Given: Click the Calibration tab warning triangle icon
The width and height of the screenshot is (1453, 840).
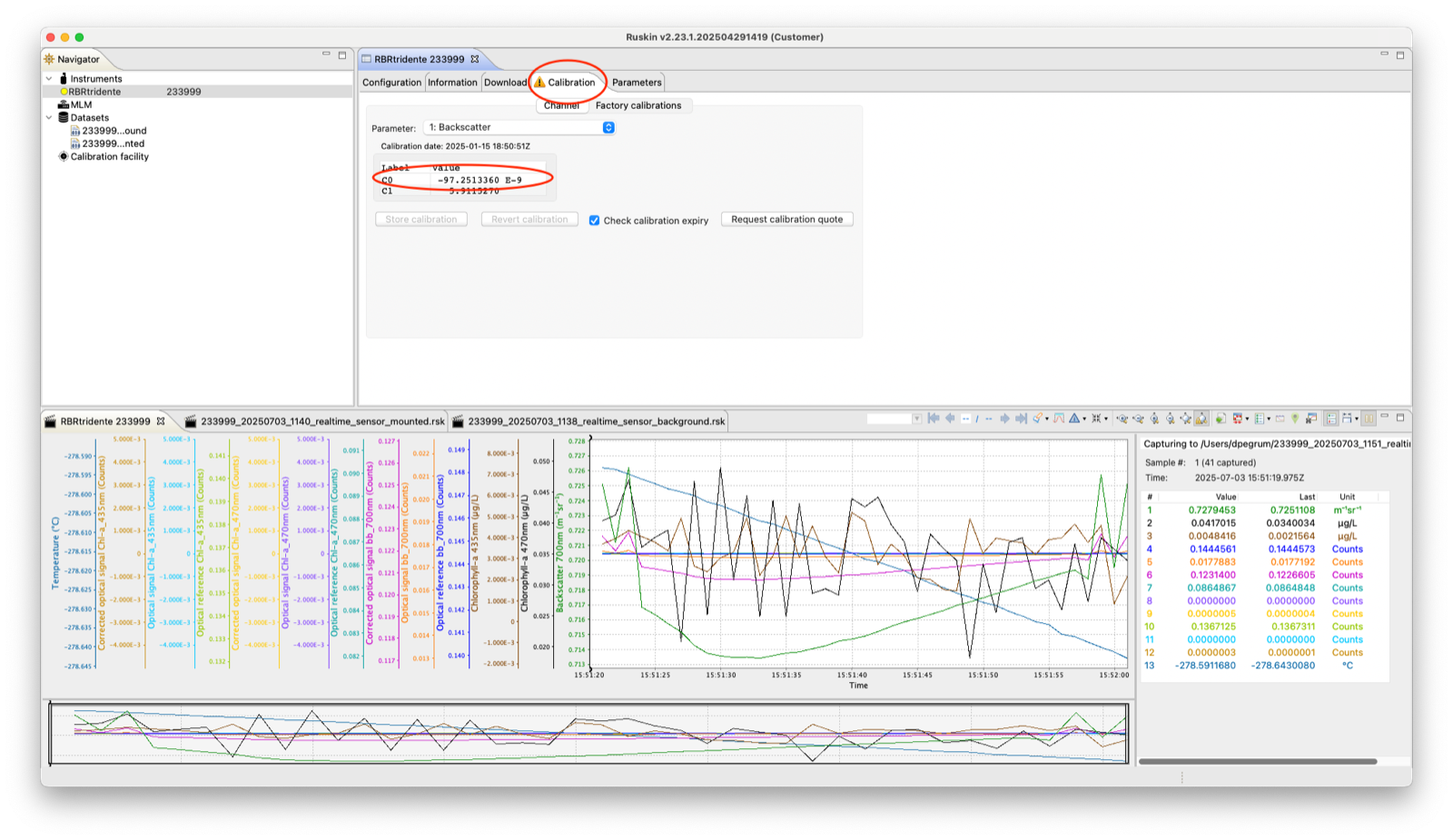Looking at the screenshot, I should coord(539,83).
